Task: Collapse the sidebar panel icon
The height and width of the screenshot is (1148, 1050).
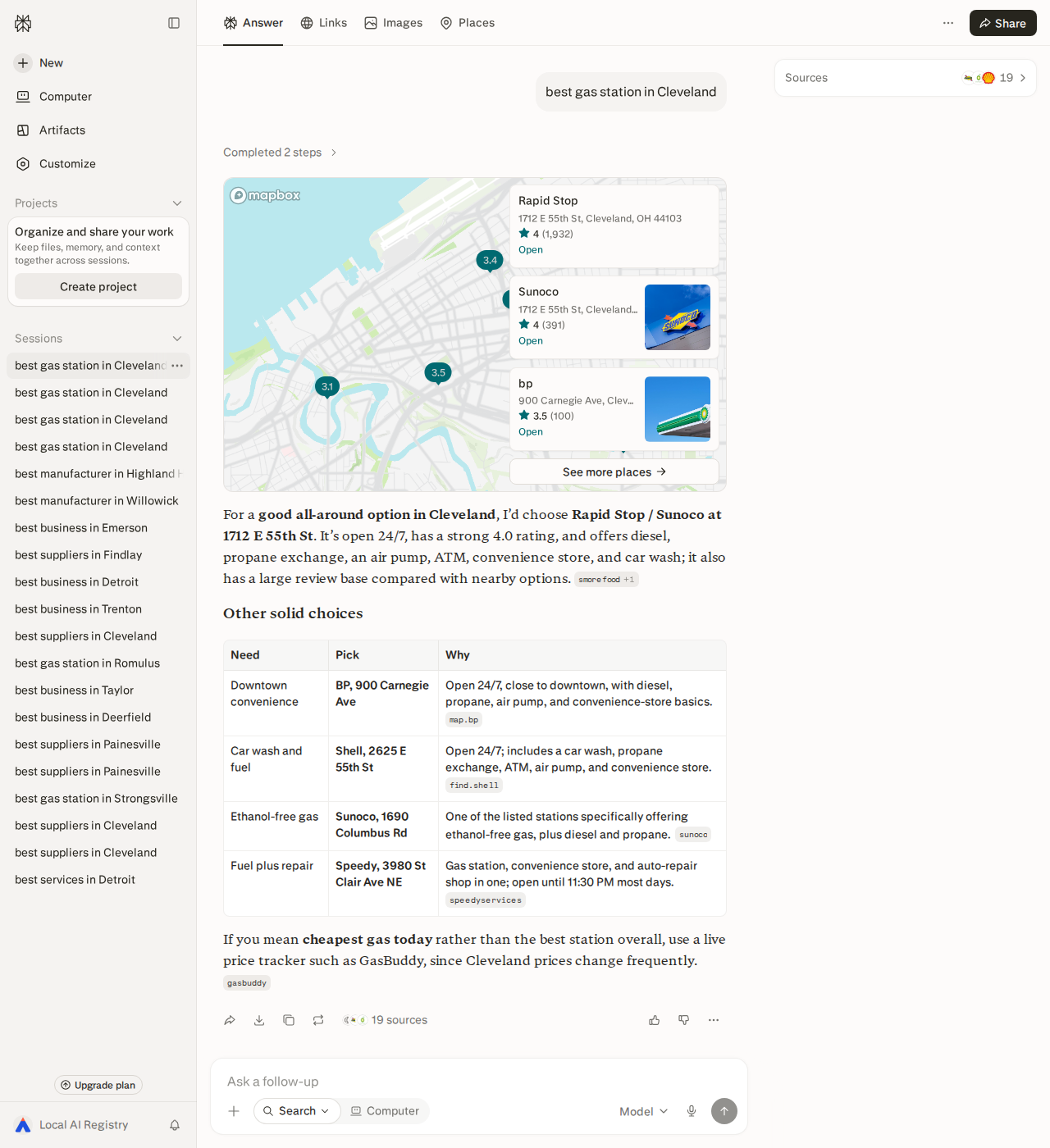Action: [x=174, y=23]
